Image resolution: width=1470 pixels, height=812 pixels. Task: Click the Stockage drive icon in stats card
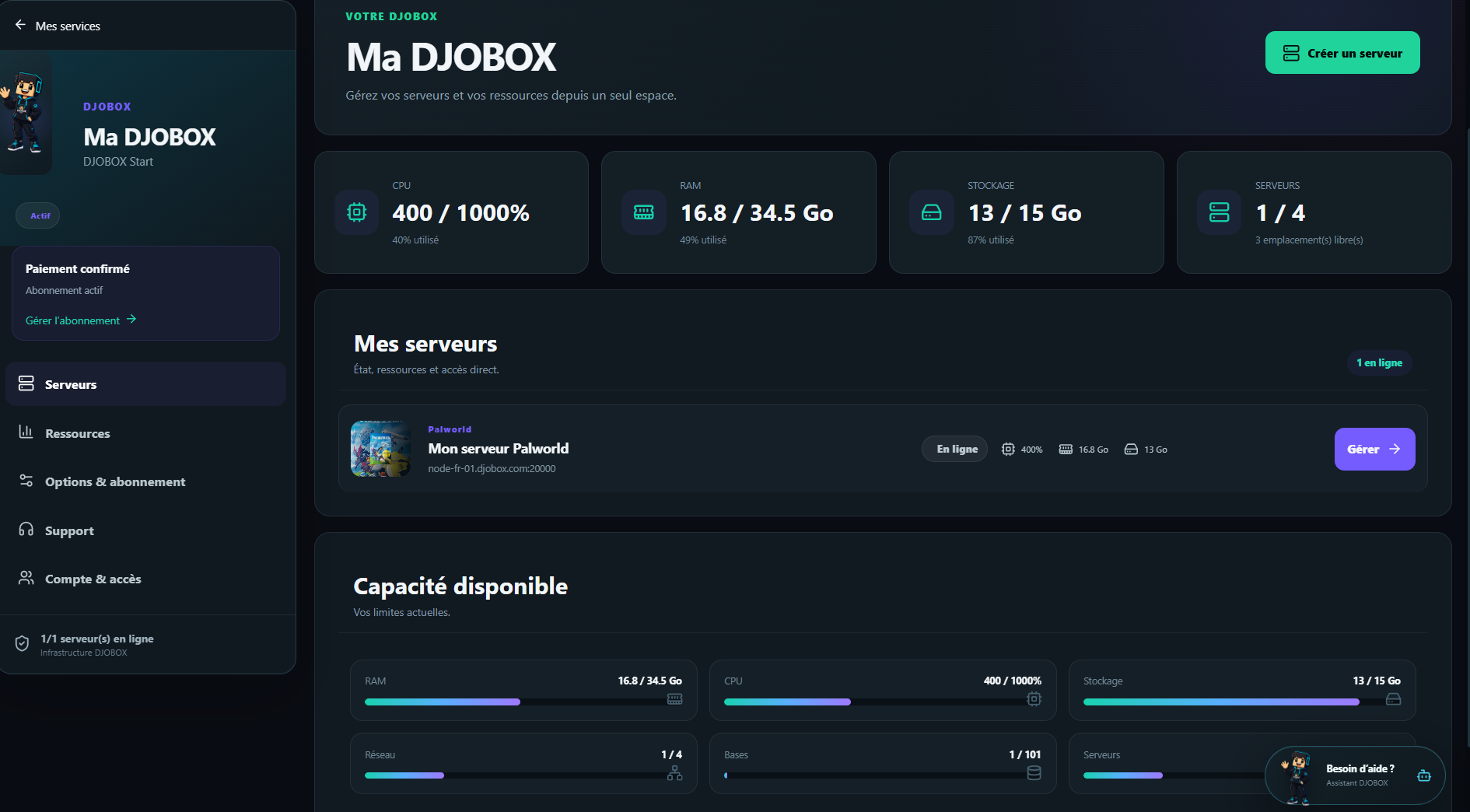[932, 212]
